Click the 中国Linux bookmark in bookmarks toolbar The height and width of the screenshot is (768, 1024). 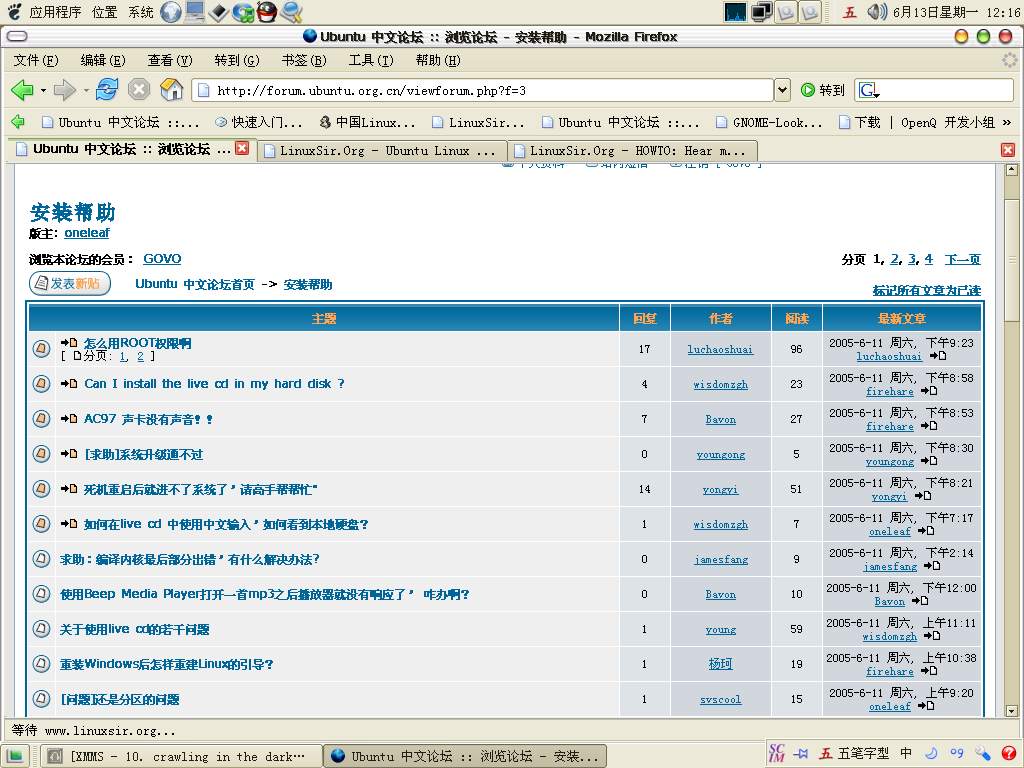click(x=366, y=122)
